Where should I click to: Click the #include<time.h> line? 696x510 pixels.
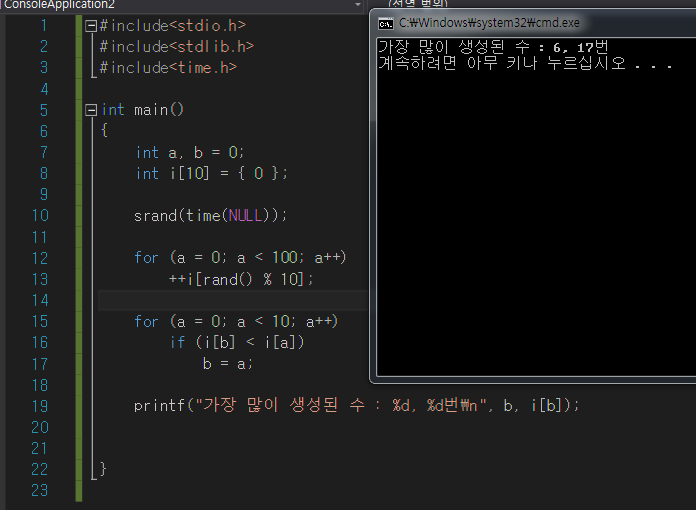pos(168,67)
